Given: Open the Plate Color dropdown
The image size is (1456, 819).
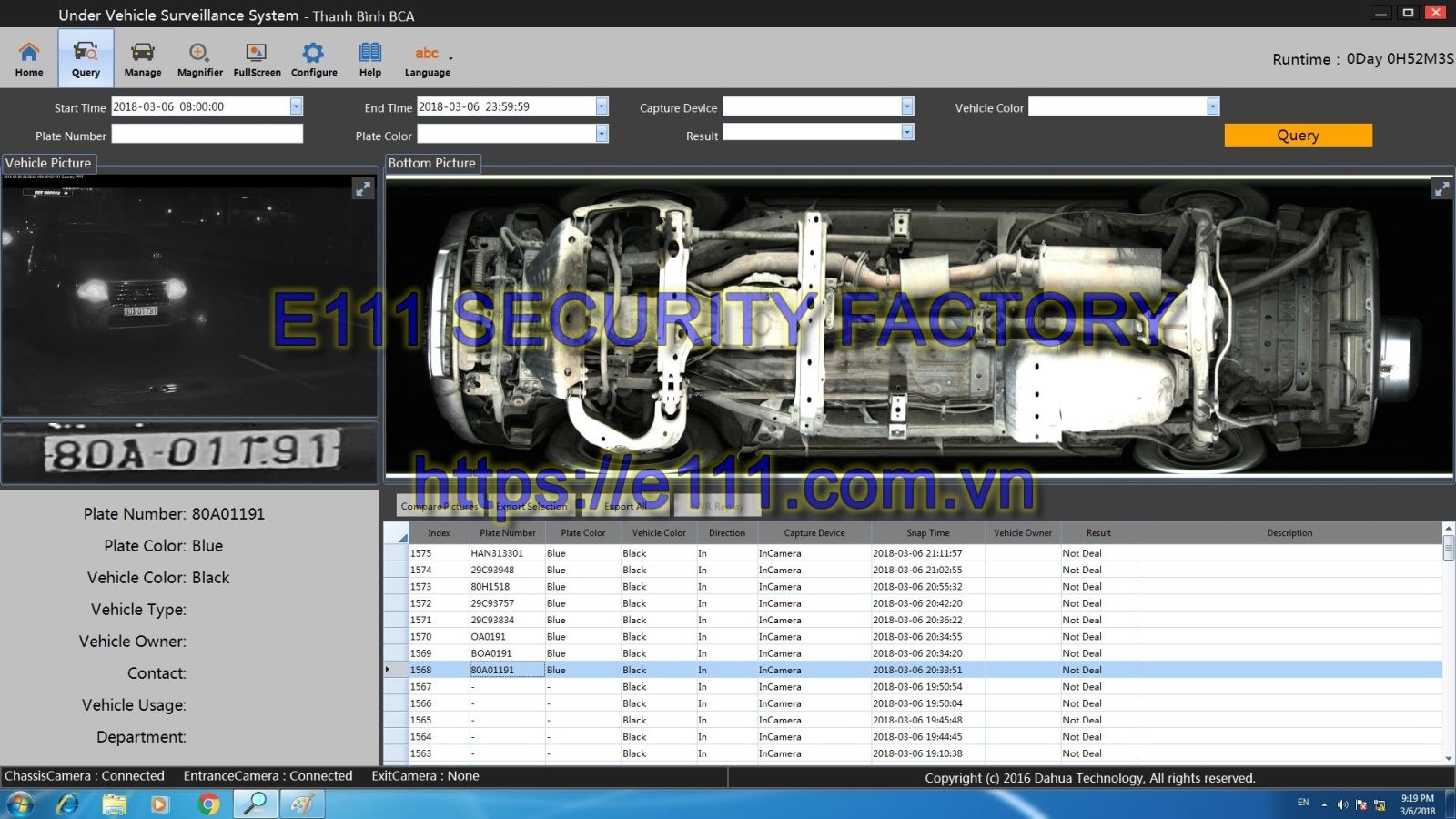Looking at the screenshot, I should [x=602, y=135].
